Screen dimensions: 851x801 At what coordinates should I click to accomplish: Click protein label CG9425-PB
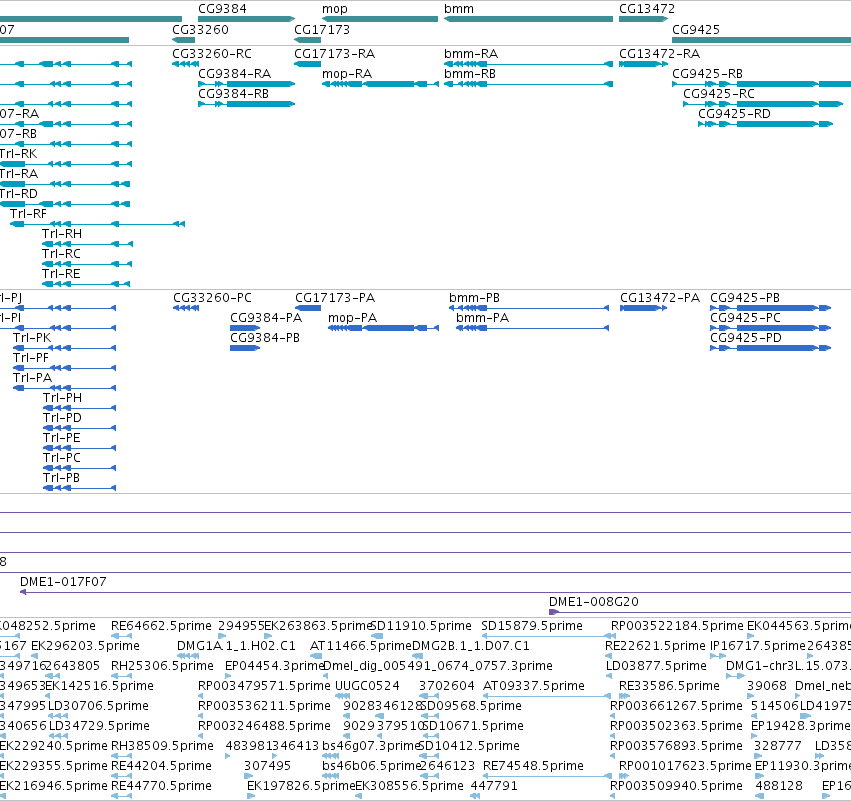(745, 298)
